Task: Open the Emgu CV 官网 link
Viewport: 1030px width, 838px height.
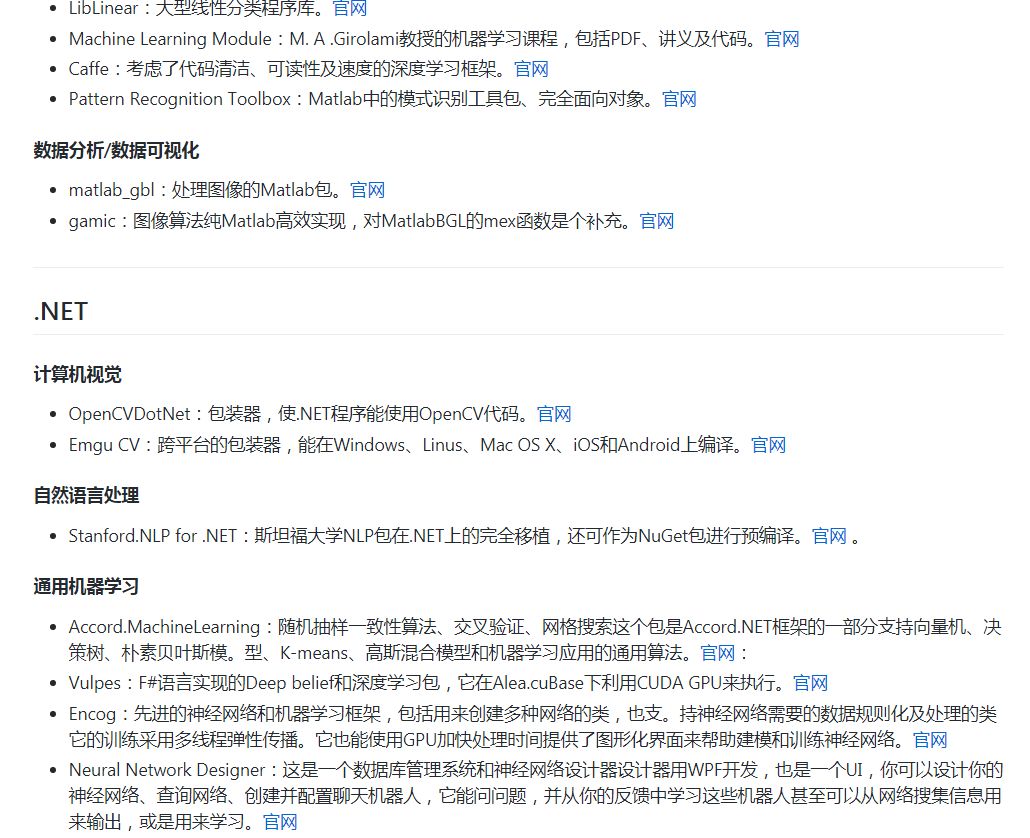Action: (769, 445)
